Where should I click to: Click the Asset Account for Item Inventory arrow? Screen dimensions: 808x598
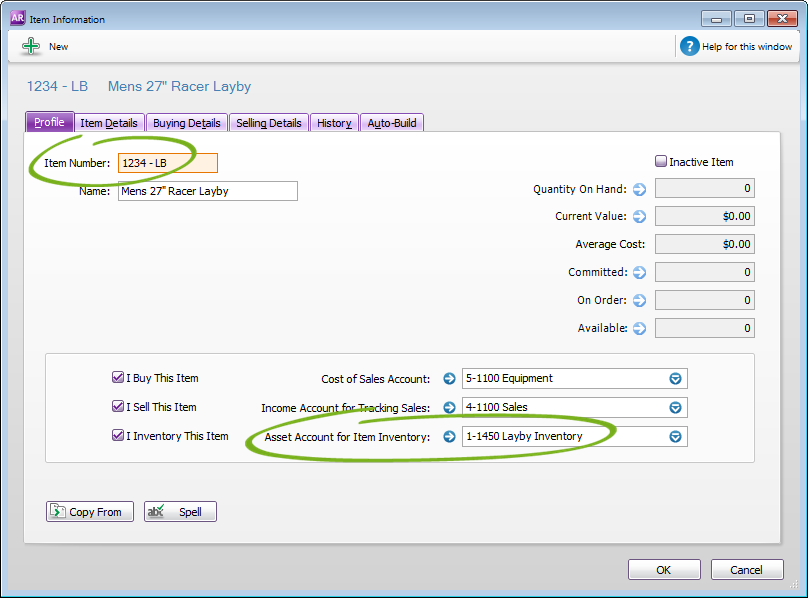tap(449, 436)
